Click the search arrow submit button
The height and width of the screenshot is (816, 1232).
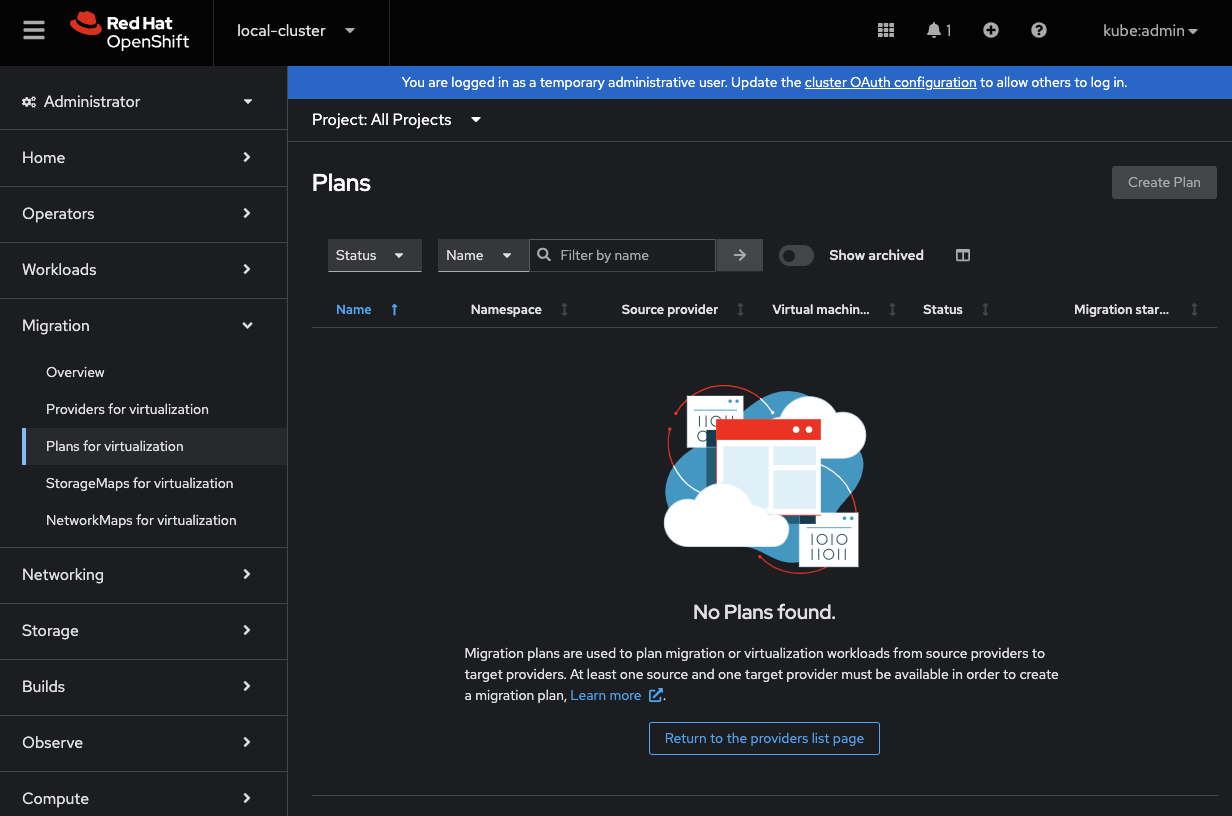pyautogui.click(x=740, y=255)
